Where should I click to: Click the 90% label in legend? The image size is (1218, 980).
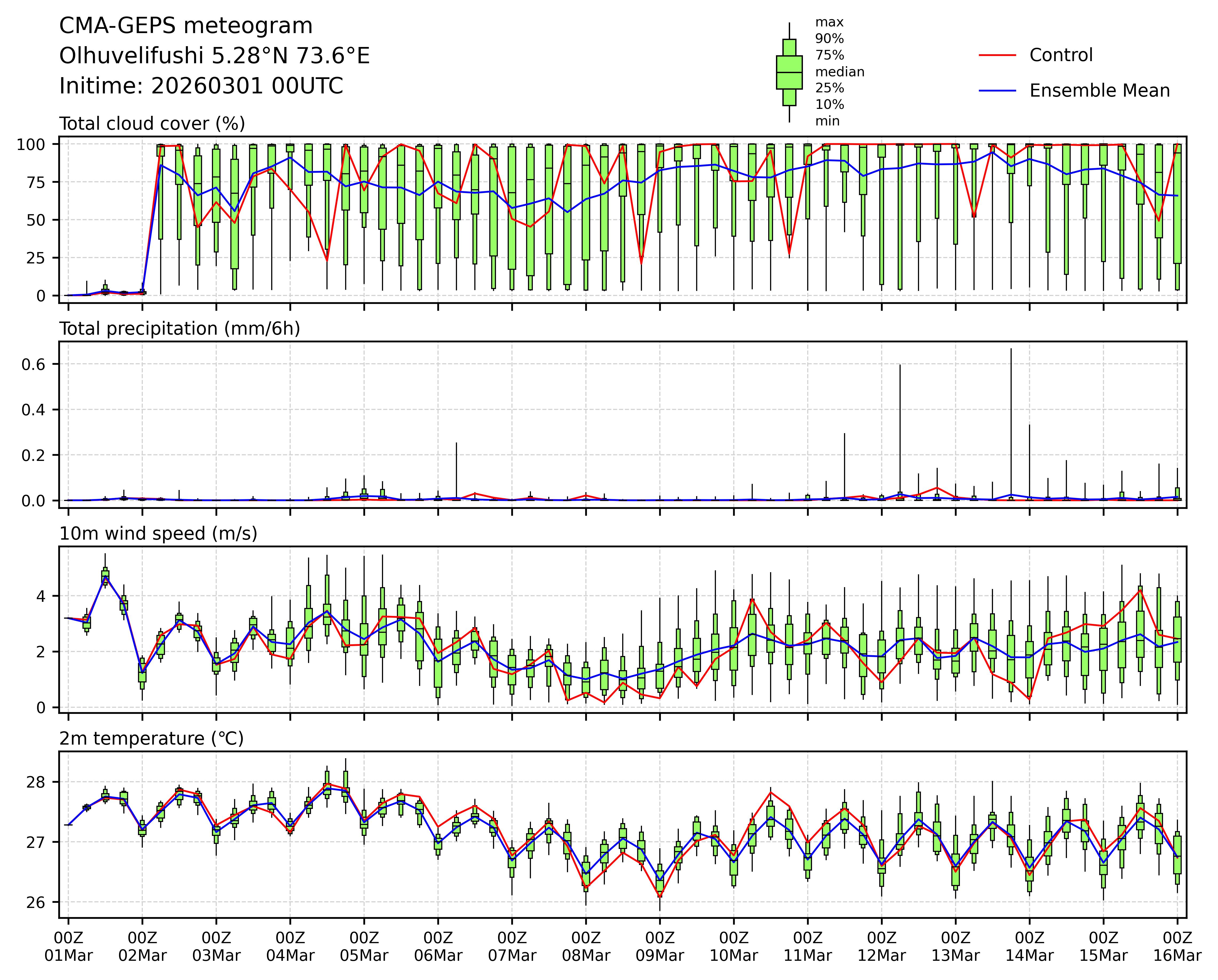tap(829, 39)
